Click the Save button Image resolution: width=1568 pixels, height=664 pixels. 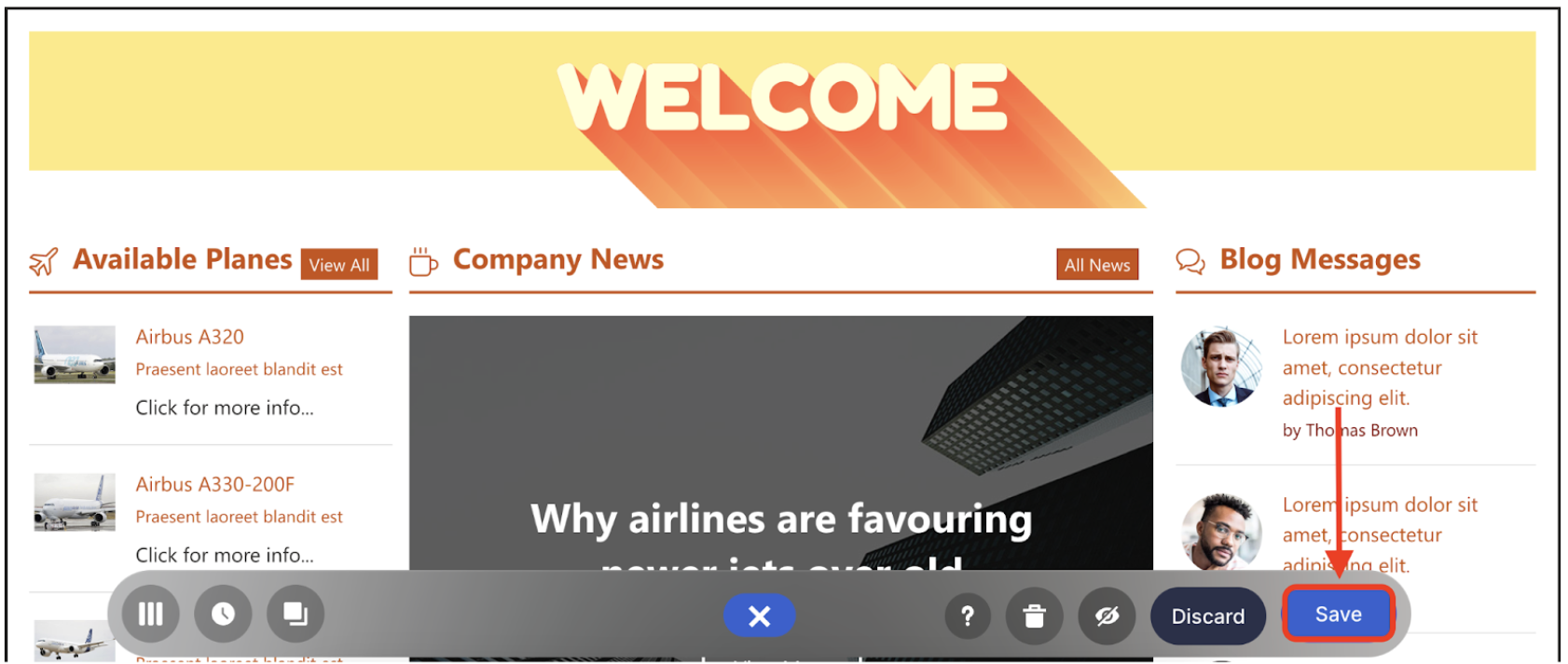coord(1339,614)
